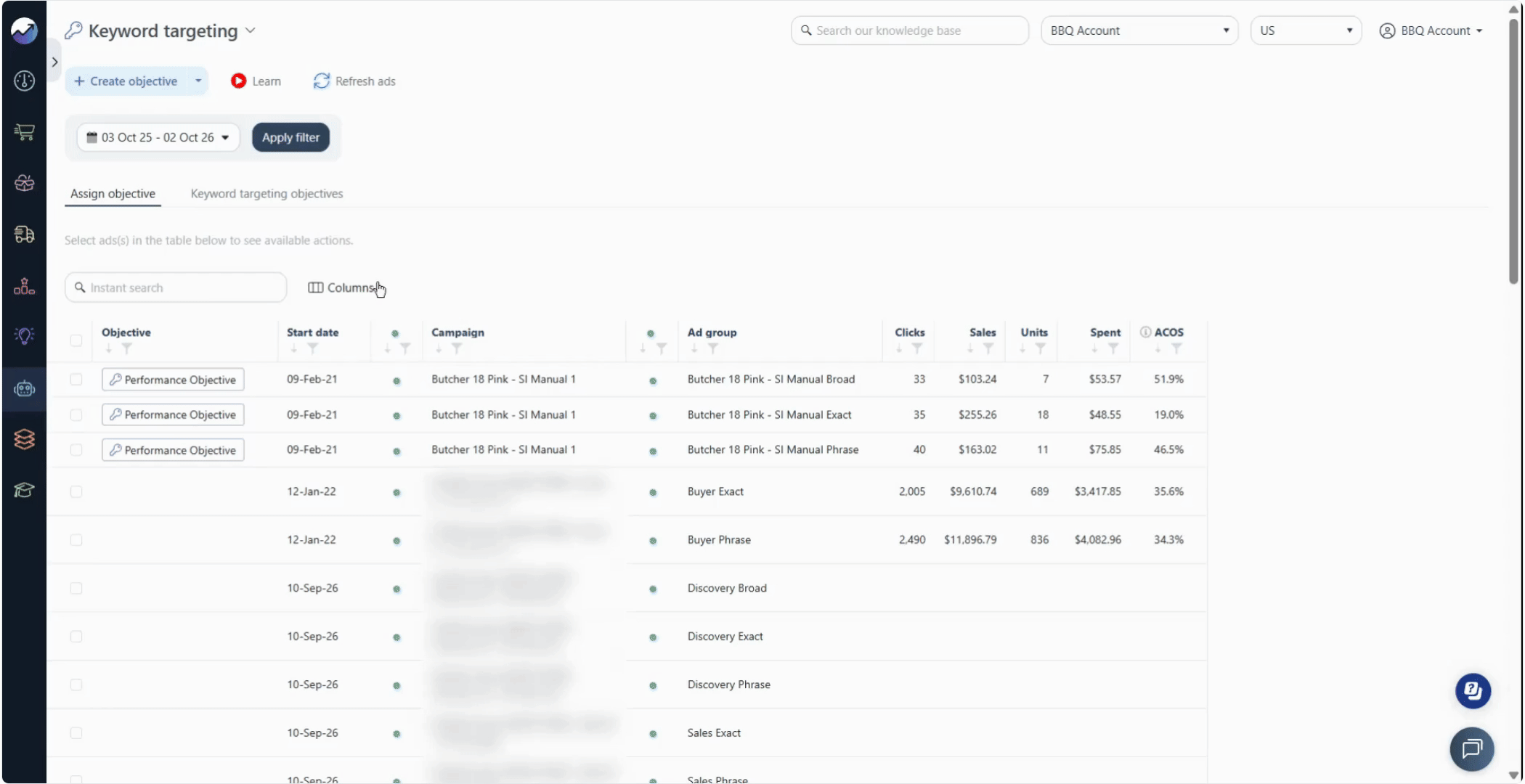
Task: Focus the Instant search field
Action: 176,287
